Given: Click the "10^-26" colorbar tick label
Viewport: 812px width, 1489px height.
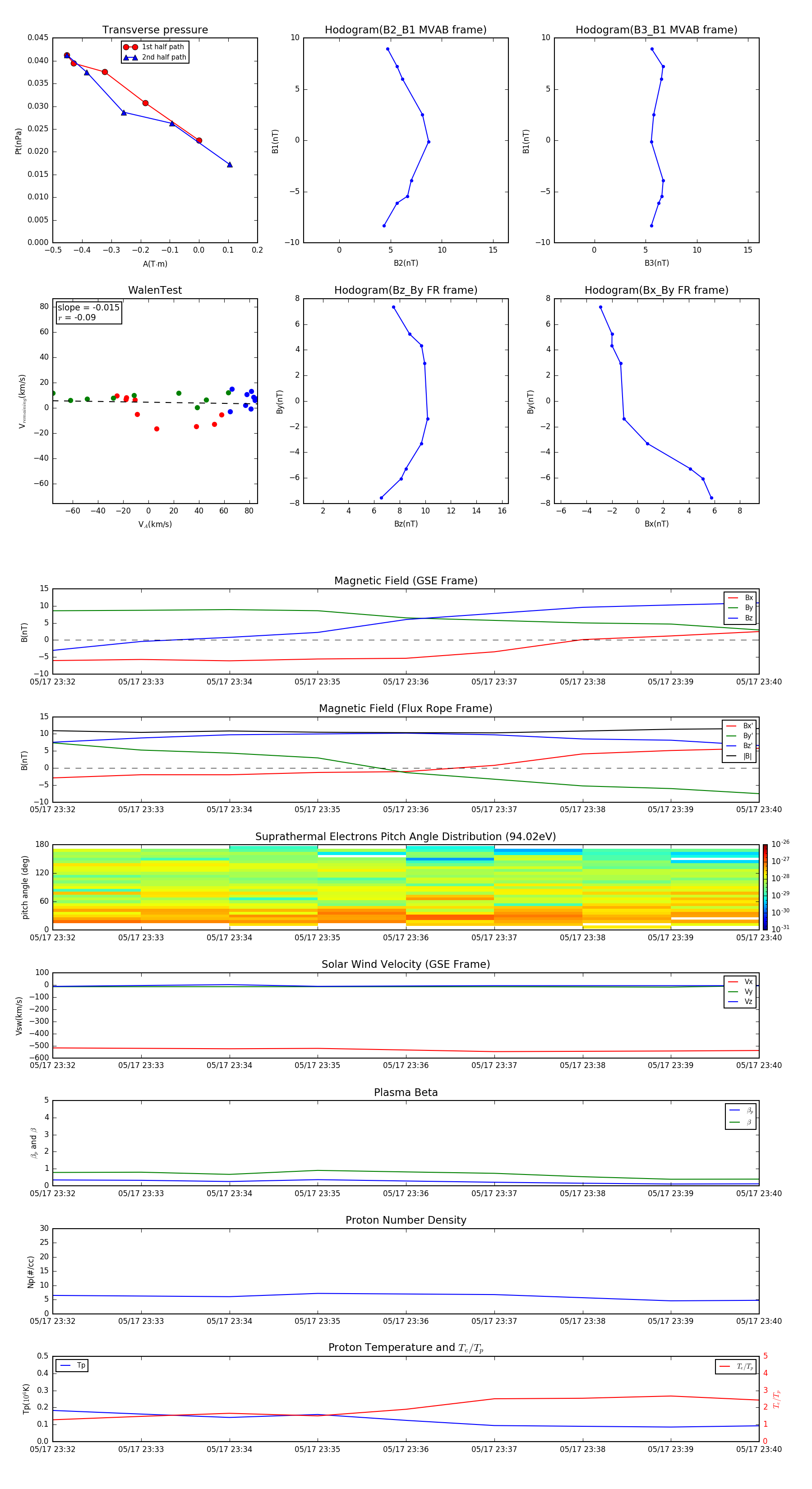Looking at the screenshot, I should [780, 844].
